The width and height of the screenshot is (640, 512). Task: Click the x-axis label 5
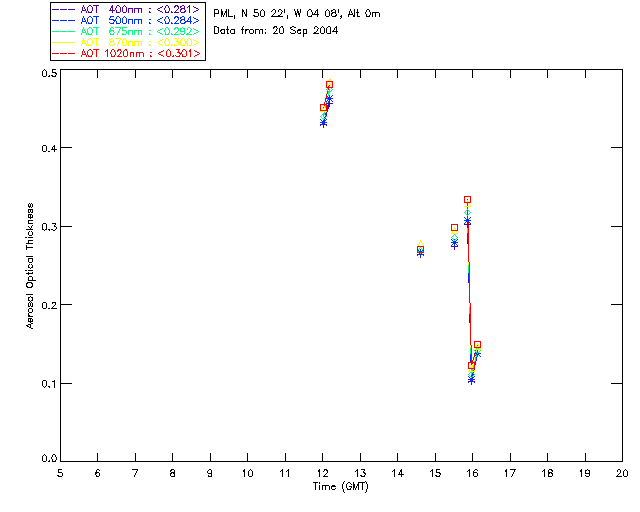[x=60, y=473]
